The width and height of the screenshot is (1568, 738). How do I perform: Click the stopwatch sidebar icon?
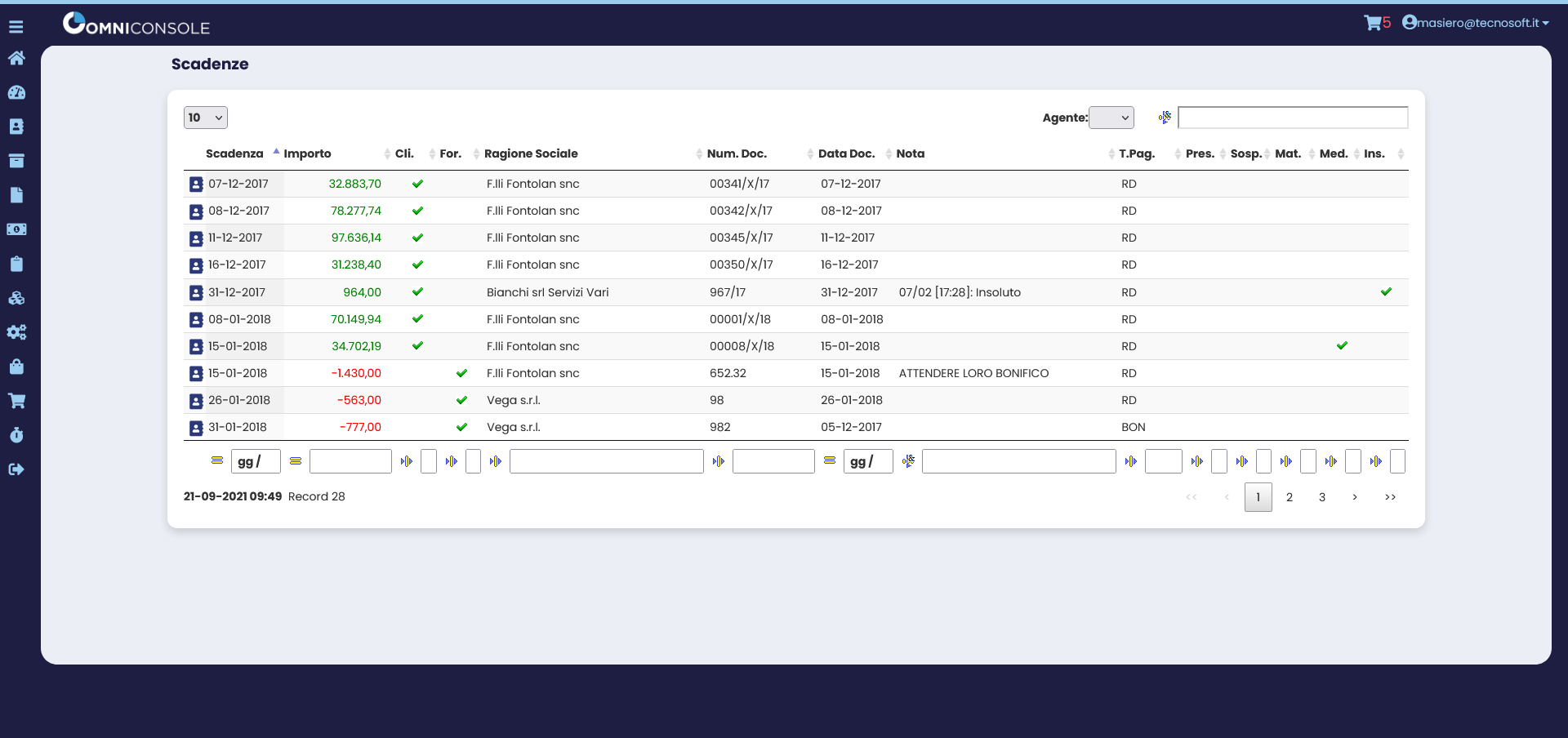tap(16, 435)
